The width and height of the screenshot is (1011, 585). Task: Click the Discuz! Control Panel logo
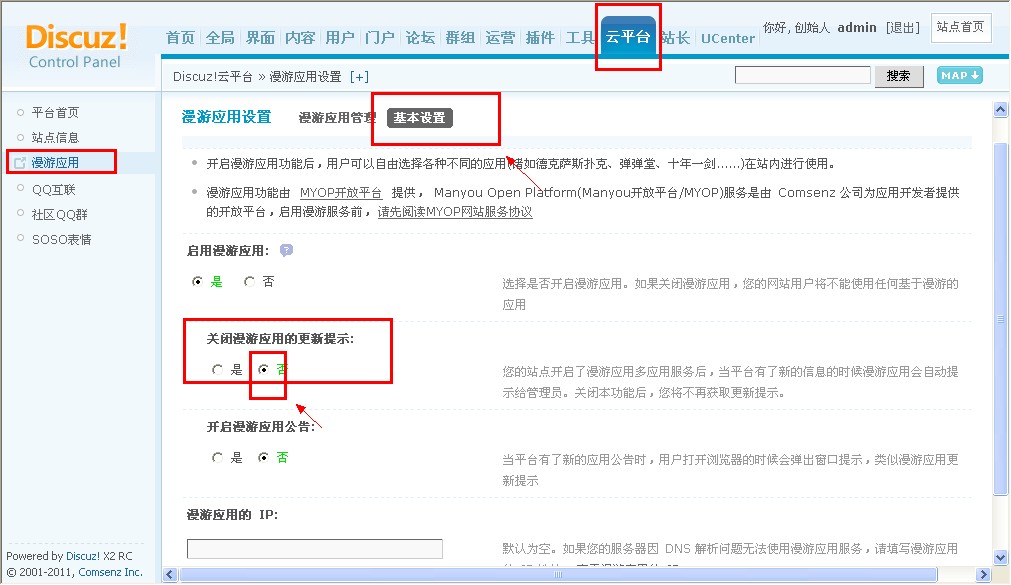[x=75, y=46]
